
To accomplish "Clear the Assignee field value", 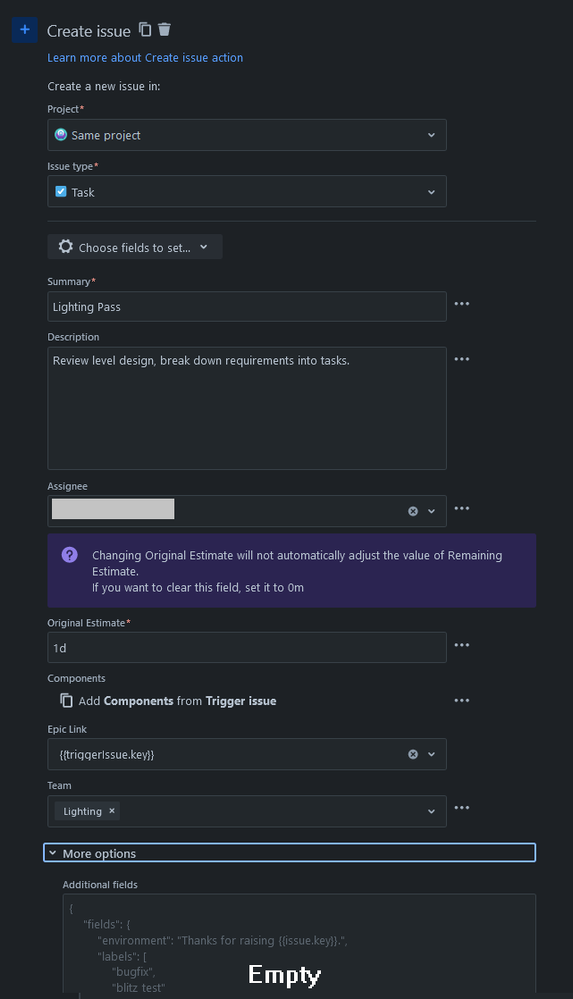I will pos(413,511).
